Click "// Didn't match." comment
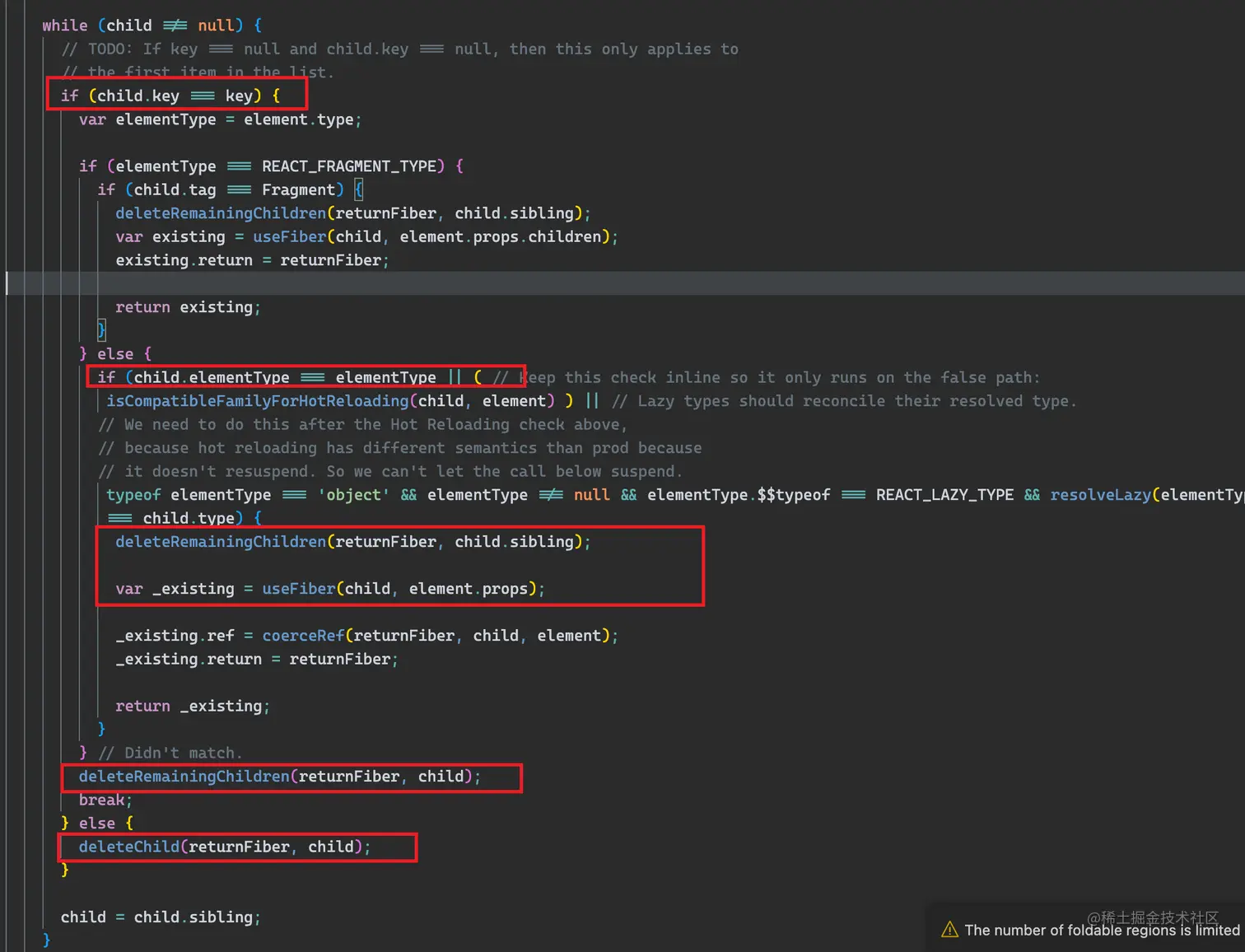 coord(170,754)
